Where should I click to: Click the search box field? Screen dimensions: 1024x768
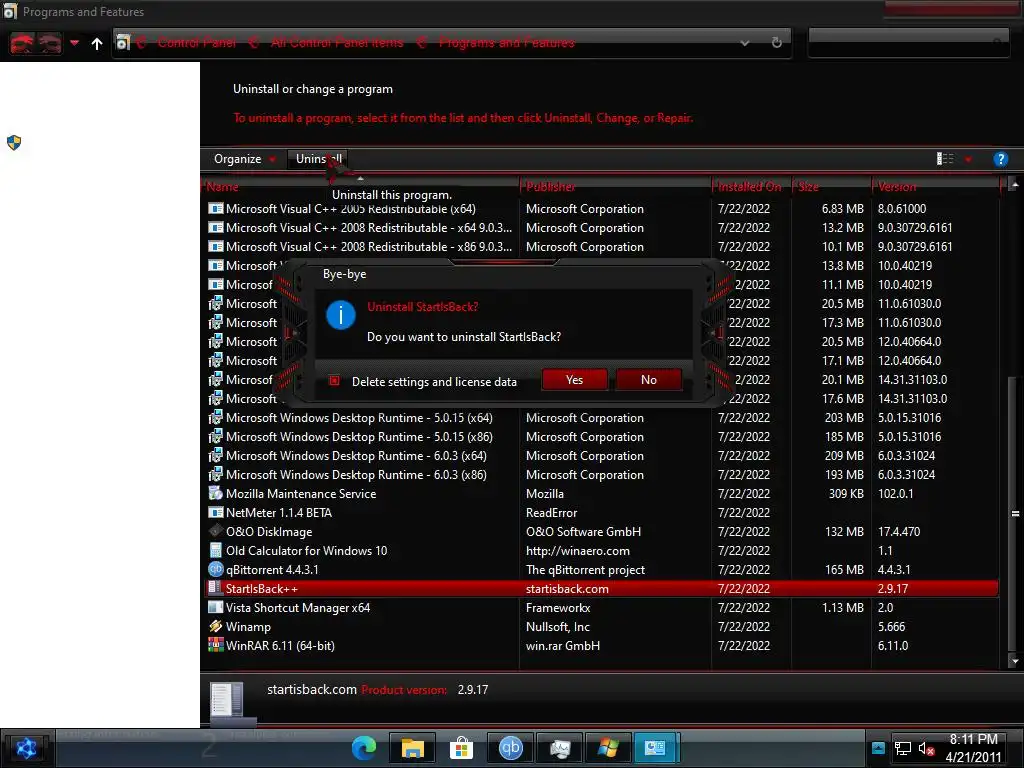click(x=908, y=43)
